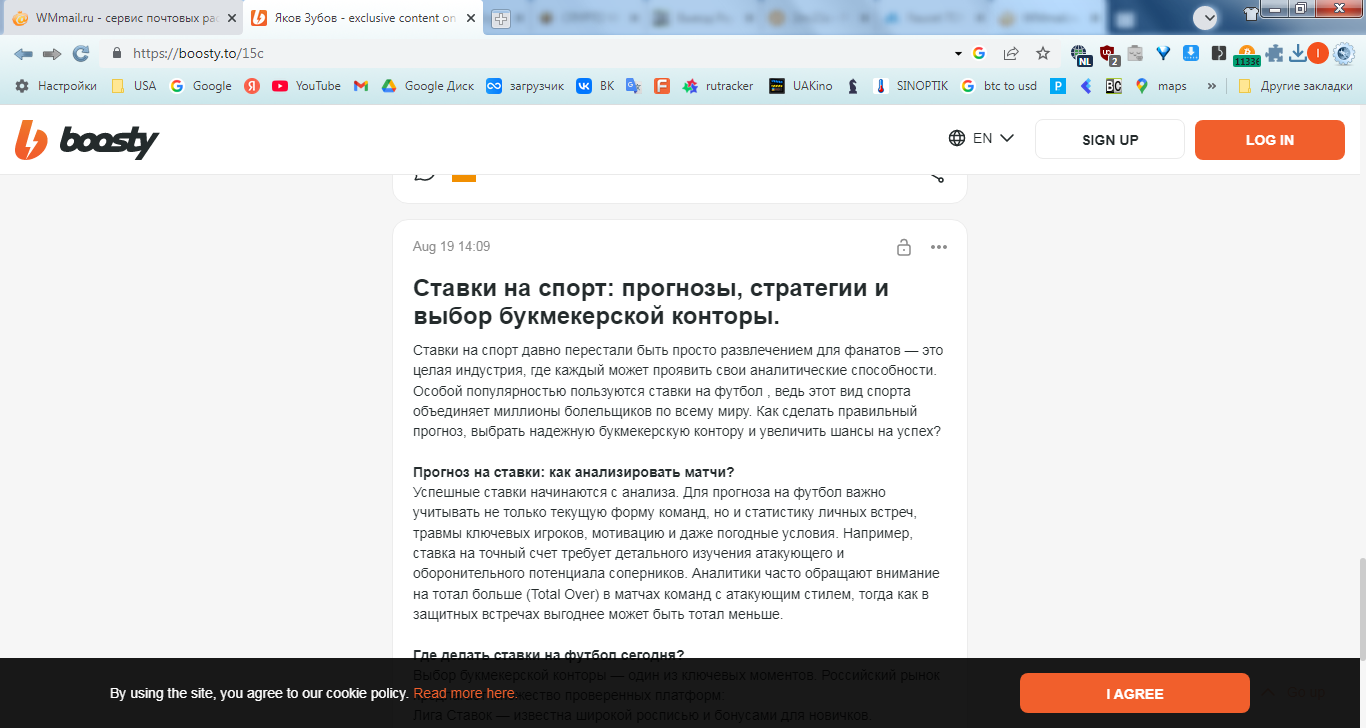Click the I AGREE cookie button
The image size is (1366, 728).
click(1135, 693)
